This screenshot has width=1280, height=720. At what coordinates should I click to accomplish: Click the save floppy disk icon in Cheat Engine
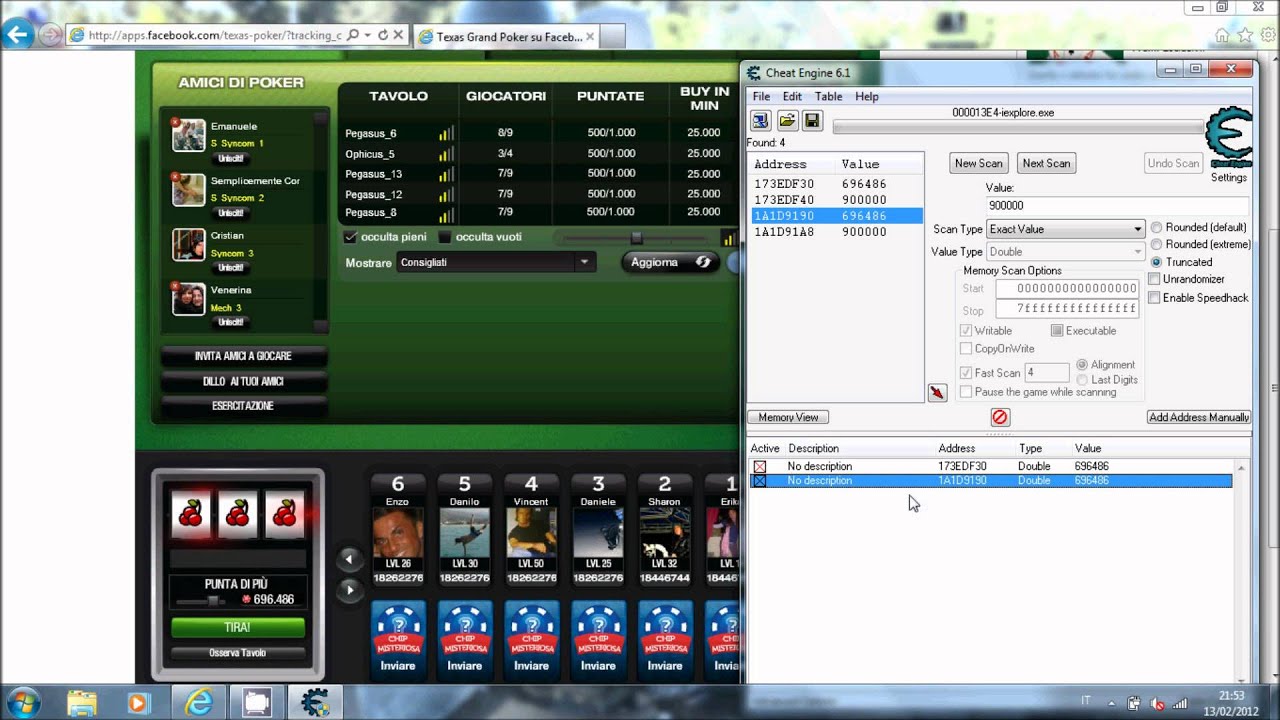pyautogui.click(x=812, y=121)
